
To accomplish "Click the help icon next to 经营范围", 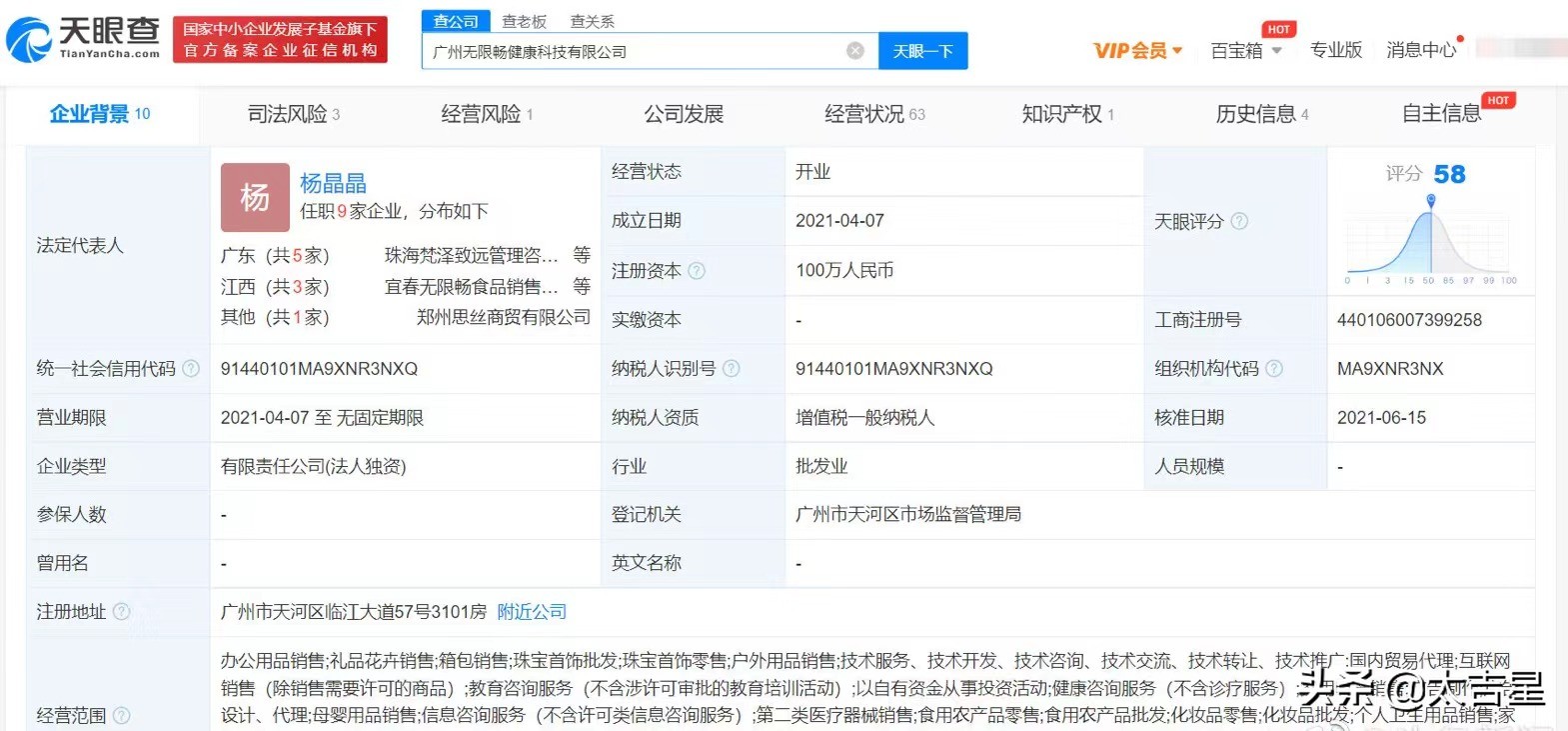I will click(121, 716).
